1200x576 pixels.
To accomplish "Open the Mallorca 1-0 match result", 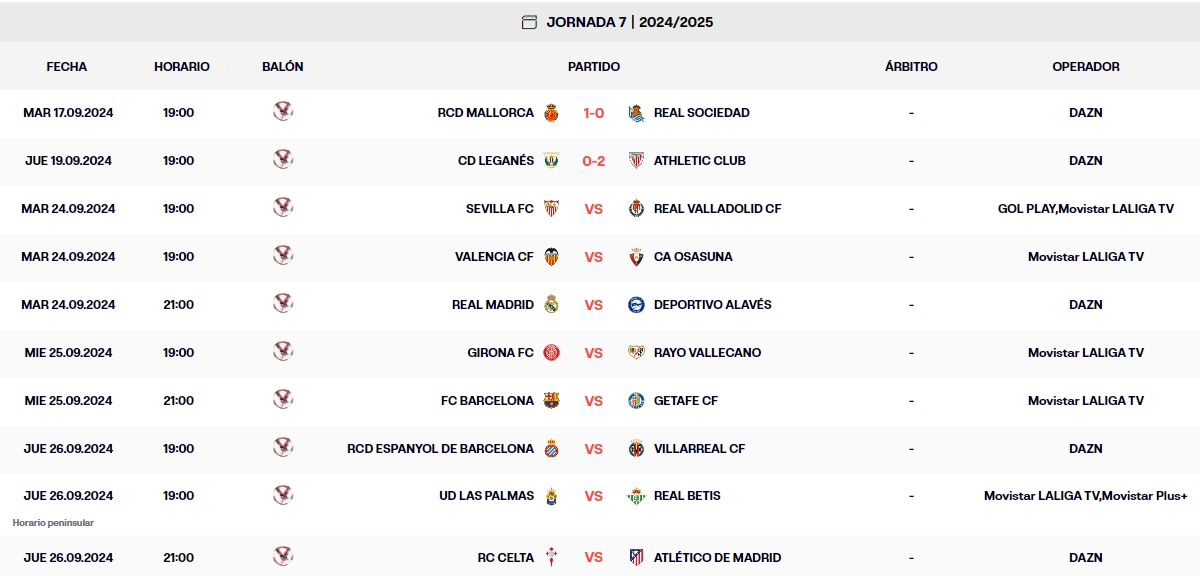I will (x=594, y=113).
